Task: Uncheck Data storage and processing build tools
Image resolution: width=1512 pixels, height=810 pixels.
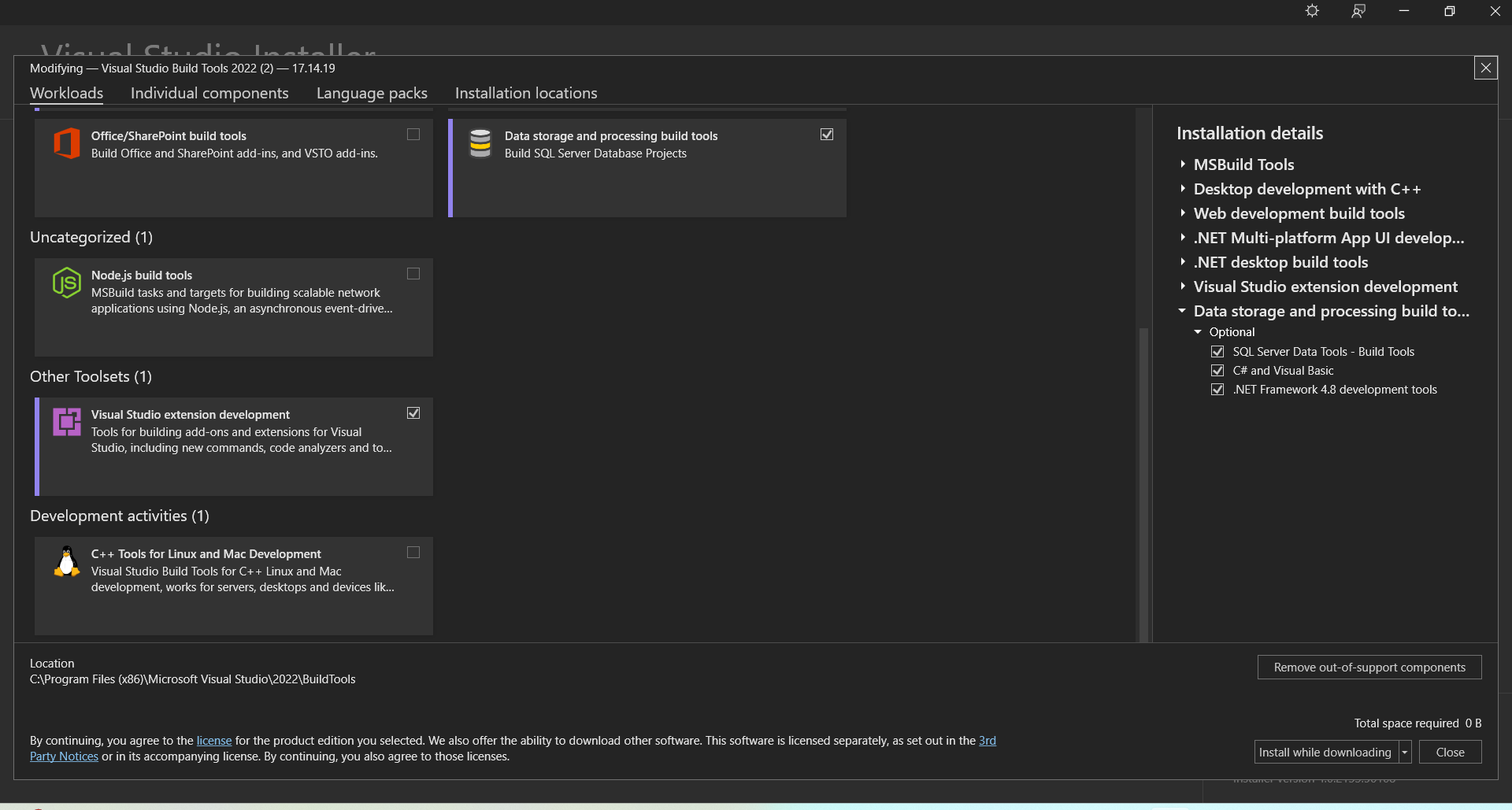Action: pyautogui.click(x=827, y=135)
